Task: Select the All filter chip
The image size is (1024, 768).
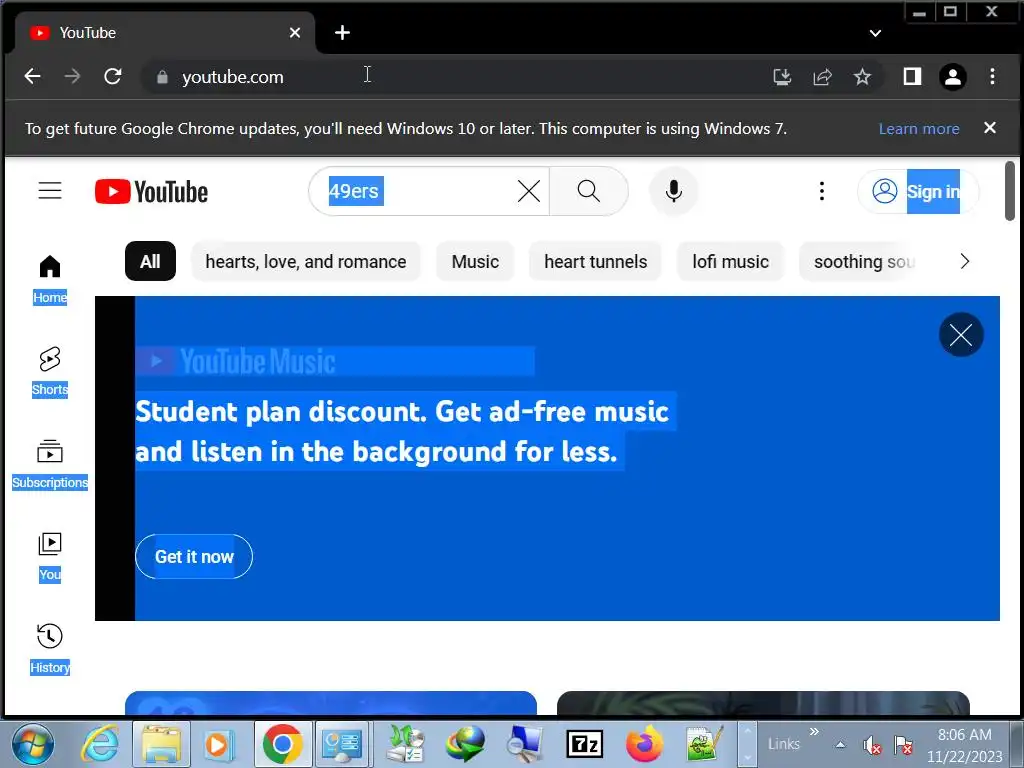Action: click(x=150, y=261)
